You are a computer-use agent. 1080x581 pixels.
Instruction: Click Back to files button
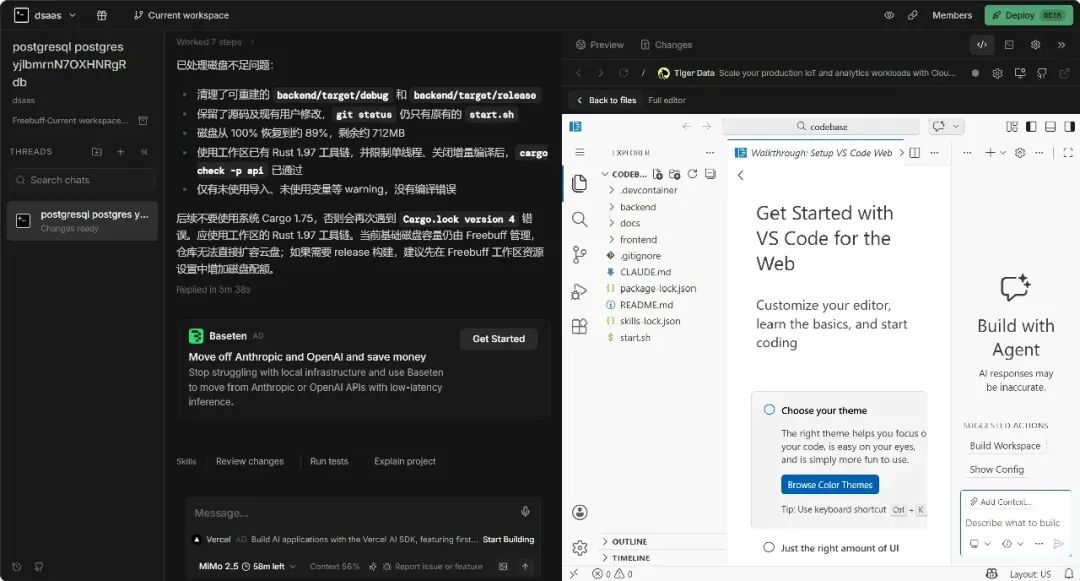click(606, 101)
